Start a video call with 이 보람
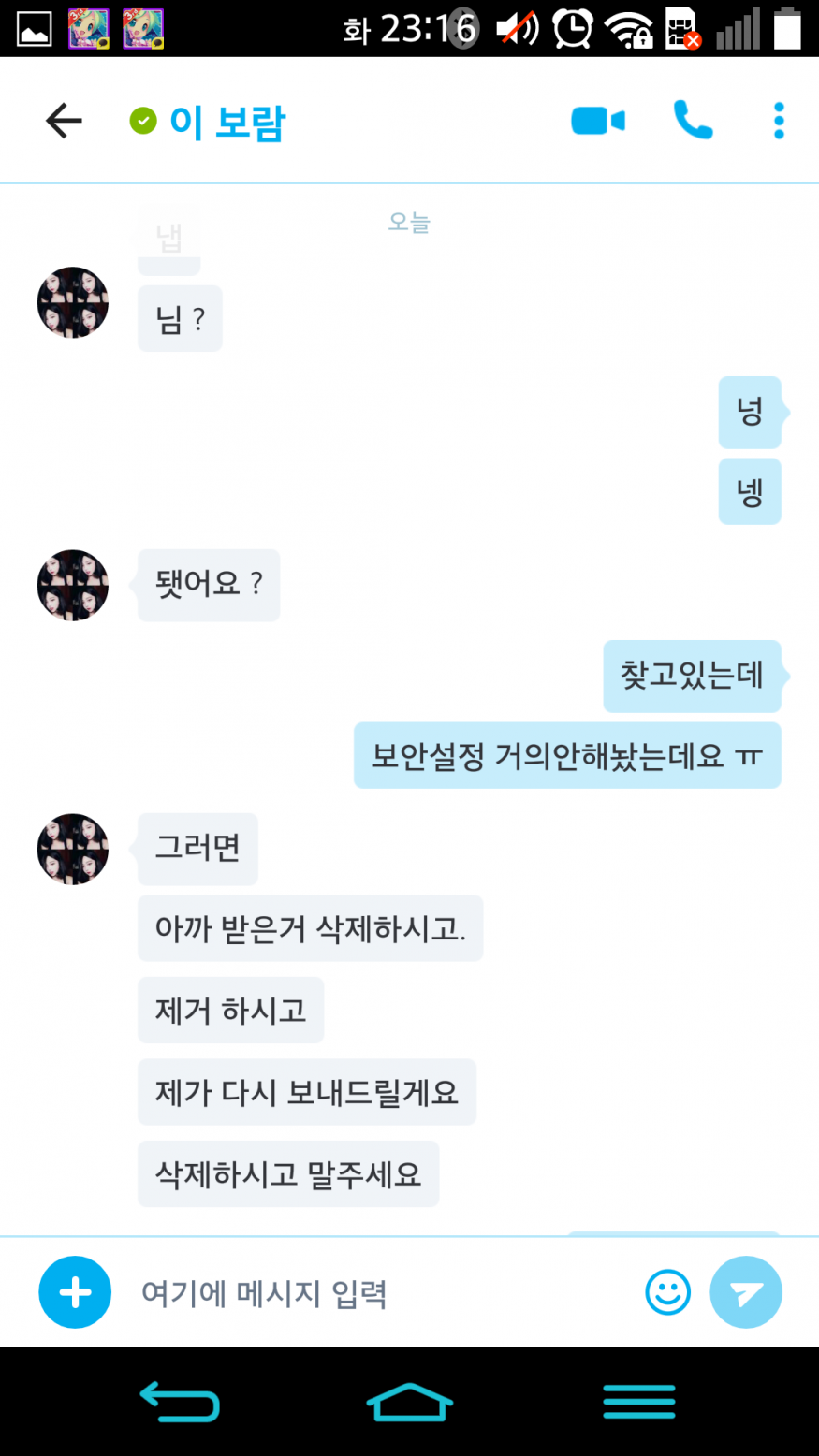The height and width of the screenshot is (1456, 819). click(598, 121)
